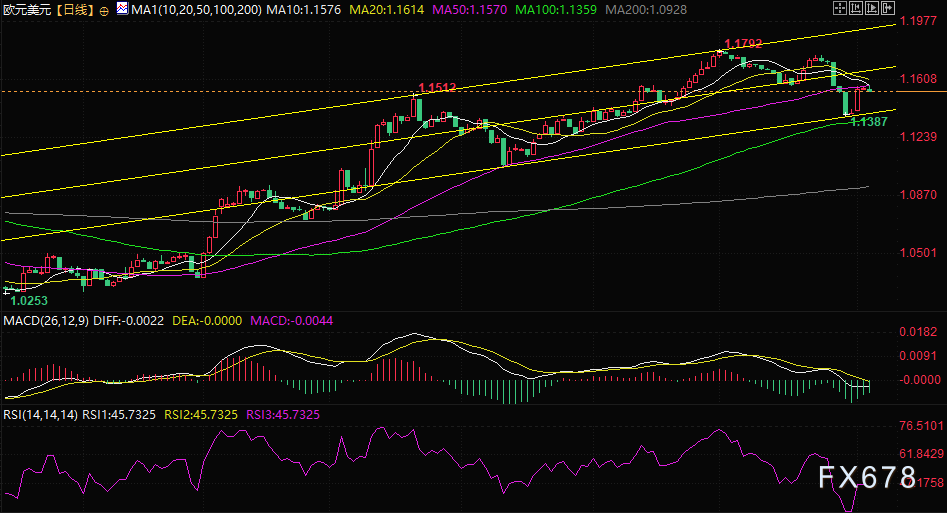Select the 欧元美元 symbol title
The width and height of the screenshot is (947, 513).
coord(27,10)
